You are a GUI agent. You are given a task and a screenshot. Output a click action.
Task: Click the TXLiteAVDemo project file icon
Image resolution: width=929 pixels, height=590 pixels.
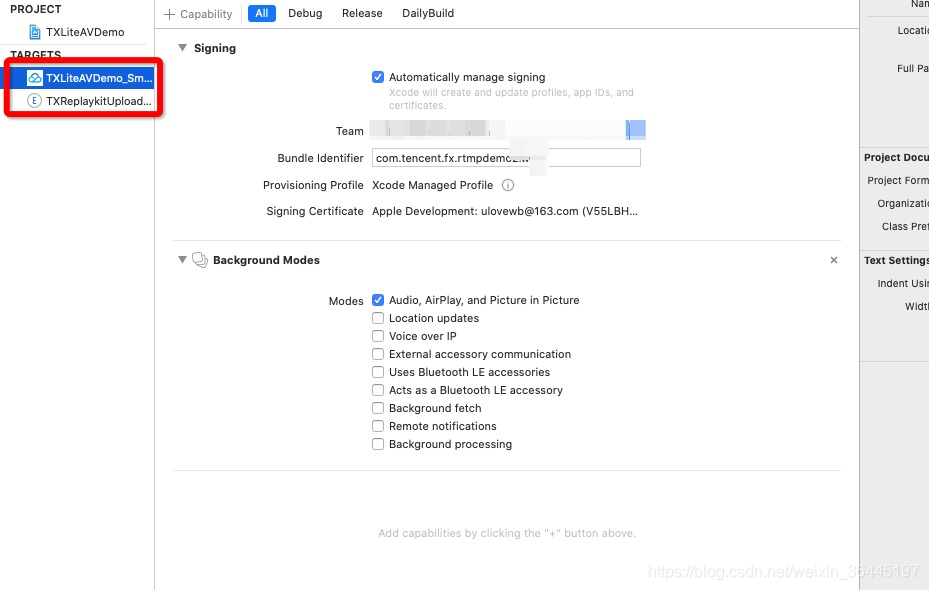35,32
